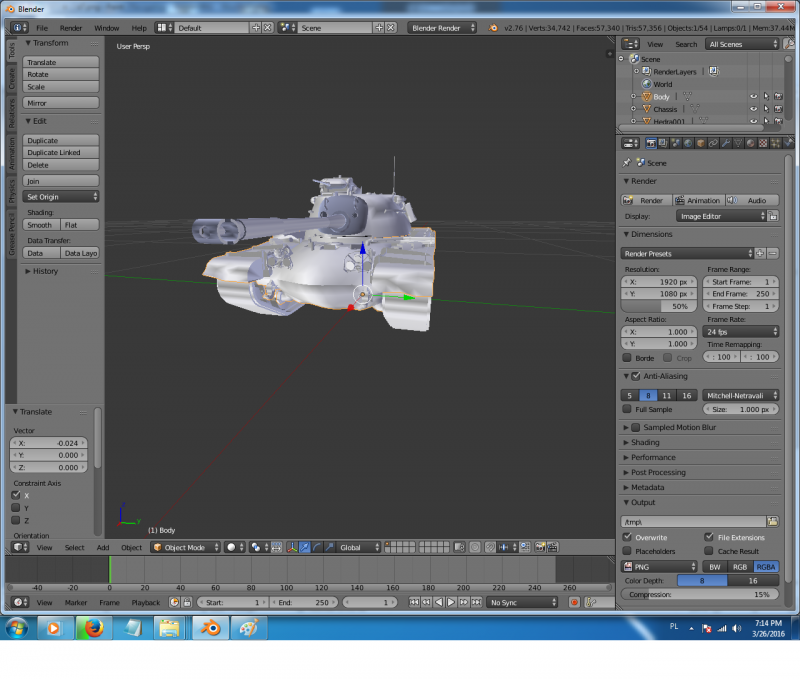This screenshot has width=800, height=679.
Task: Open the PNG file format dropdown
Action: click(659, 567)
